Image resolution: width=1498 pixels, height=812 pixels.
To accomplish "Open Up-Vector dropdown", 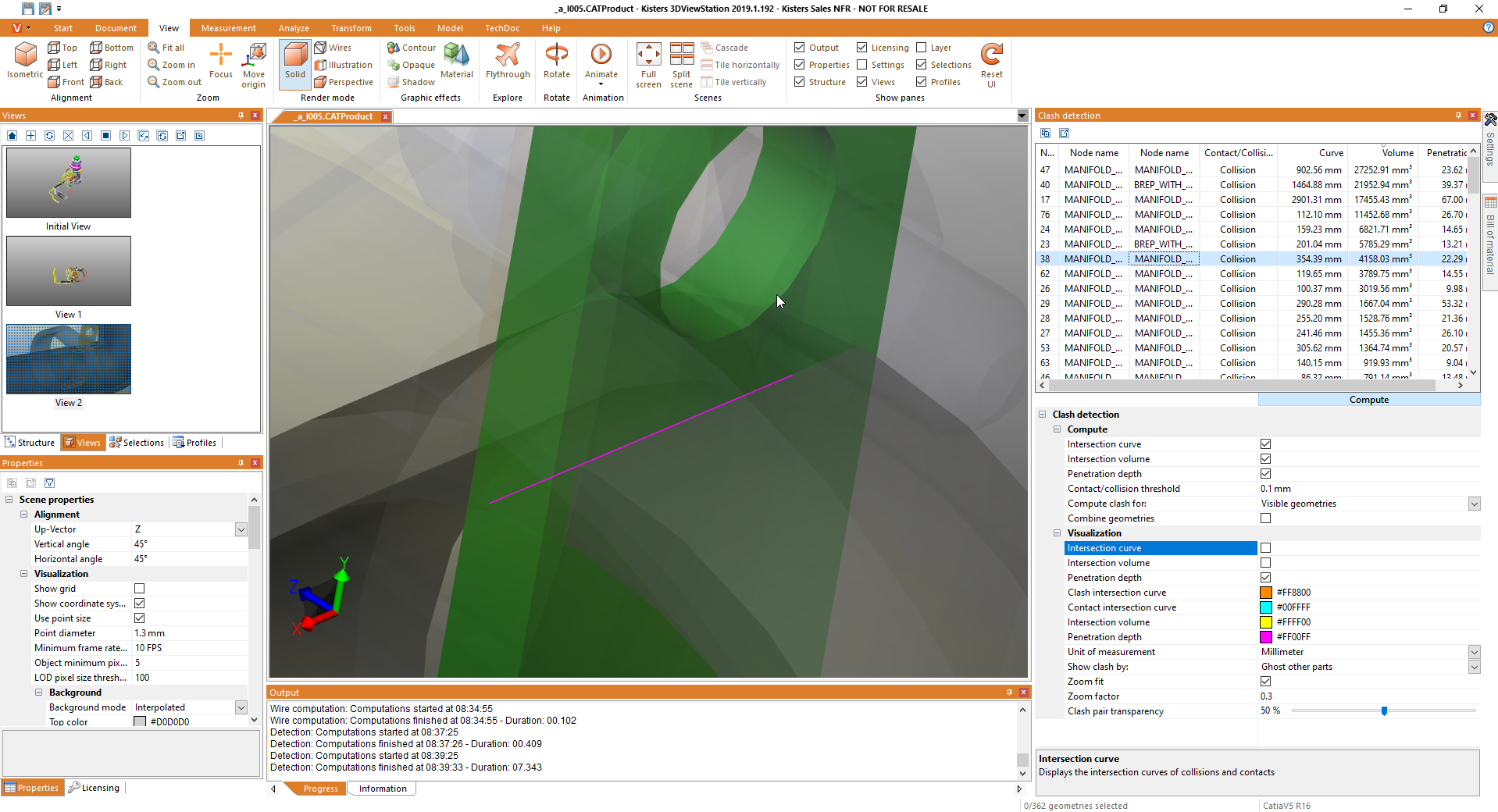I will (x=241, y=529).
